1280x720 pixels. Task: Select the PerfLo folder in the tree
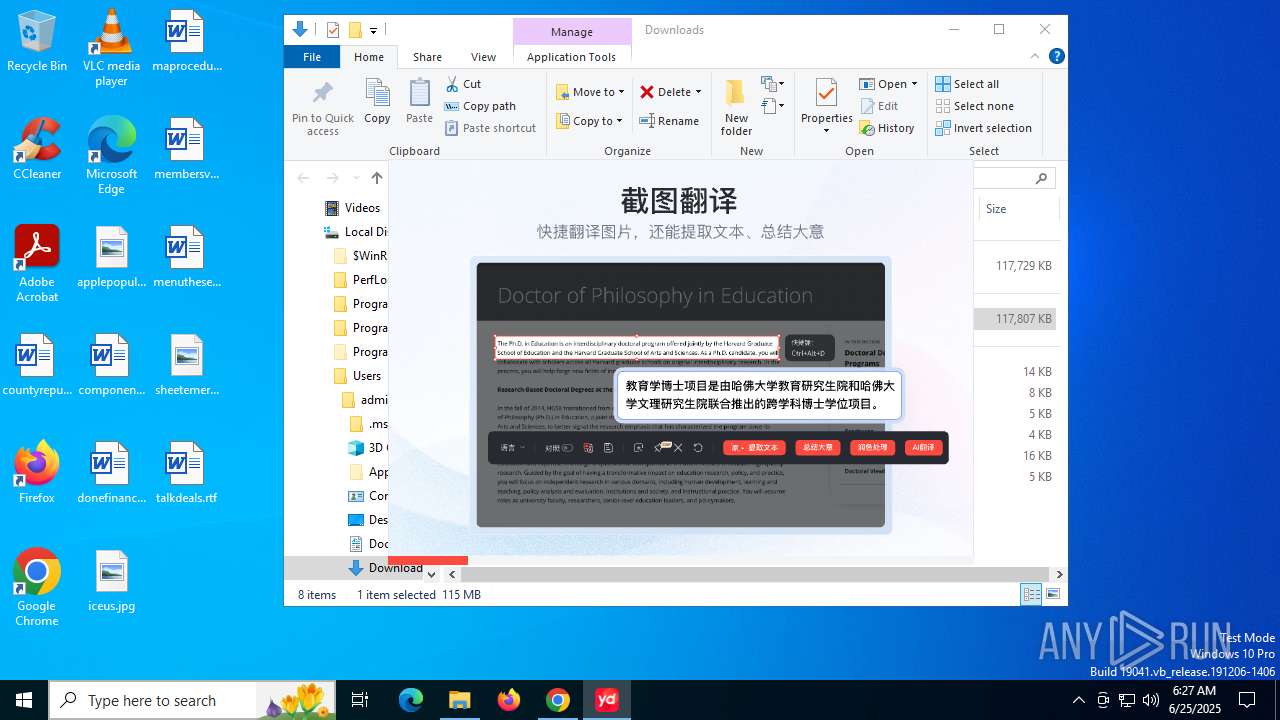point(360,280)
